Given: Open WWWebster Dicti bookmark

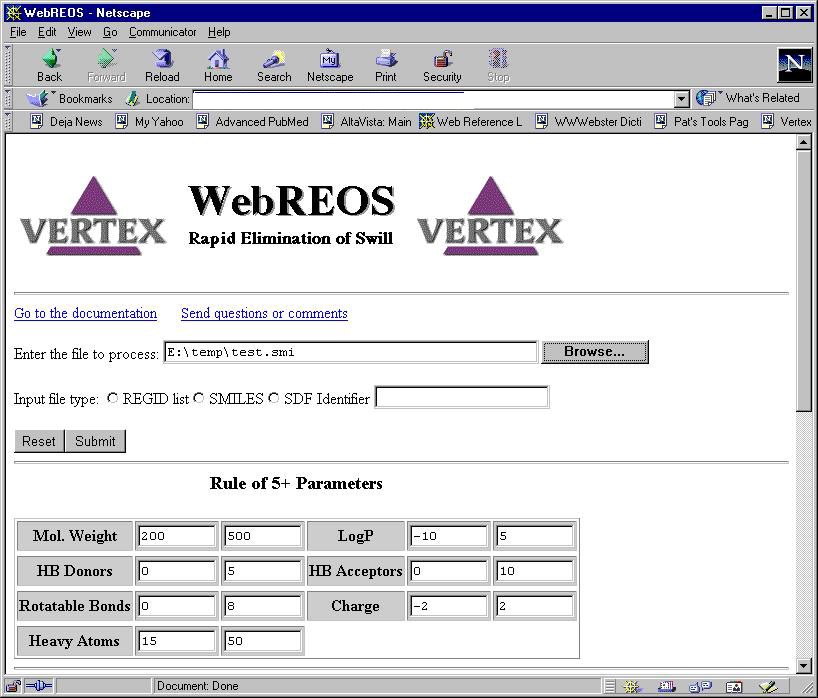Looking at the screenshot, I should click(589, 122).
